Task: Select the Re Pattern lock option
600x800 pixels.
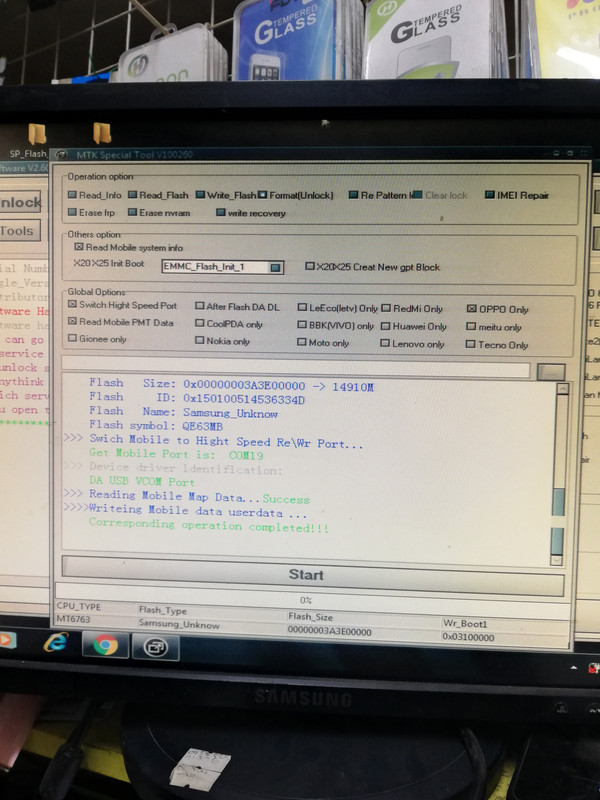Action: [353, 195]
